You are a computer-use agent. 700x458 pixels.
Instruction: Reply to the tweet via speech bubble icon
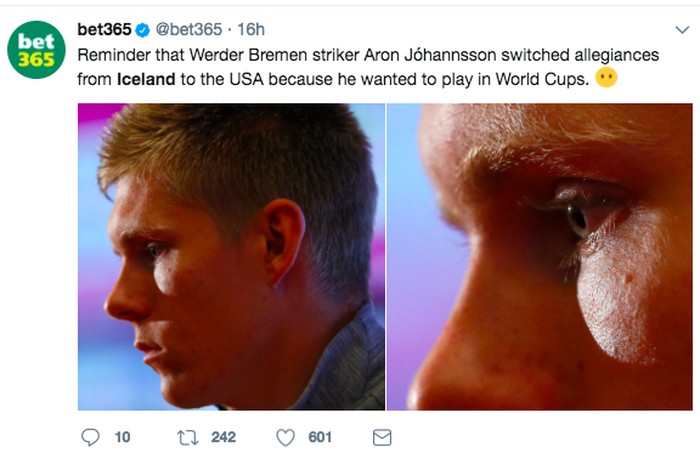click(90, 437)
